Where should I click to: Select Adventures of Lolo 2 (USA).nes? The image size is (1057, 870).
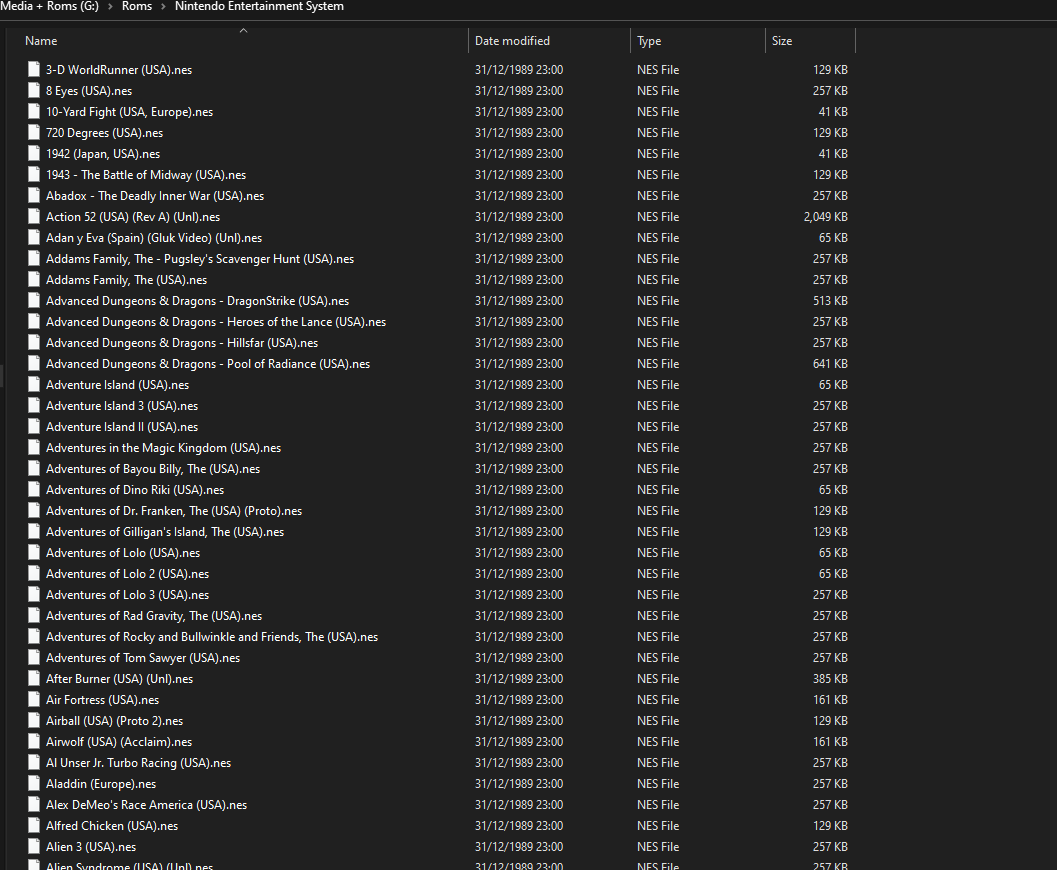point(127,573)
